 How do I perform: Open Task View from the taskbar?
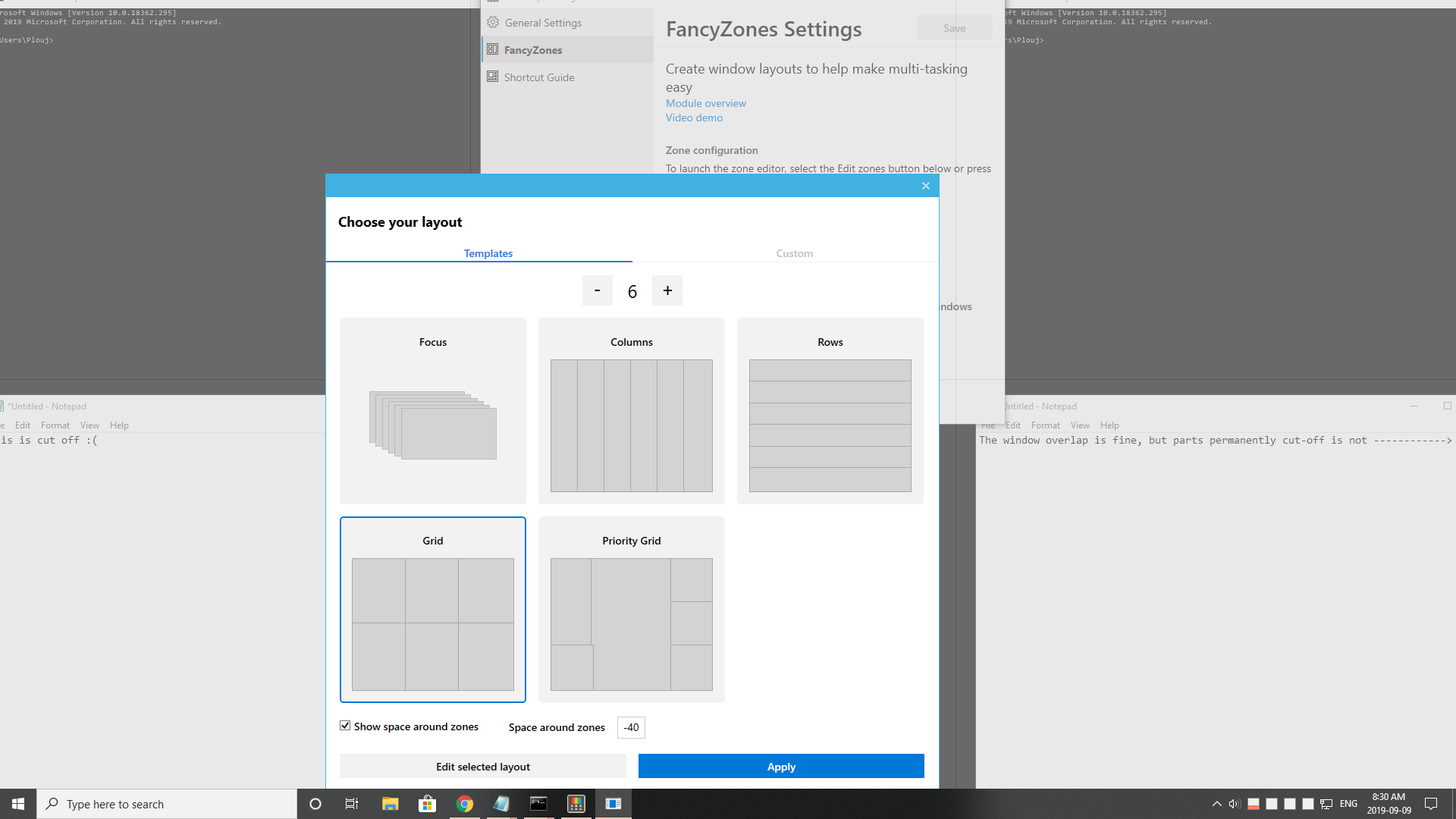pyautogui.click(x=351, y=803)
